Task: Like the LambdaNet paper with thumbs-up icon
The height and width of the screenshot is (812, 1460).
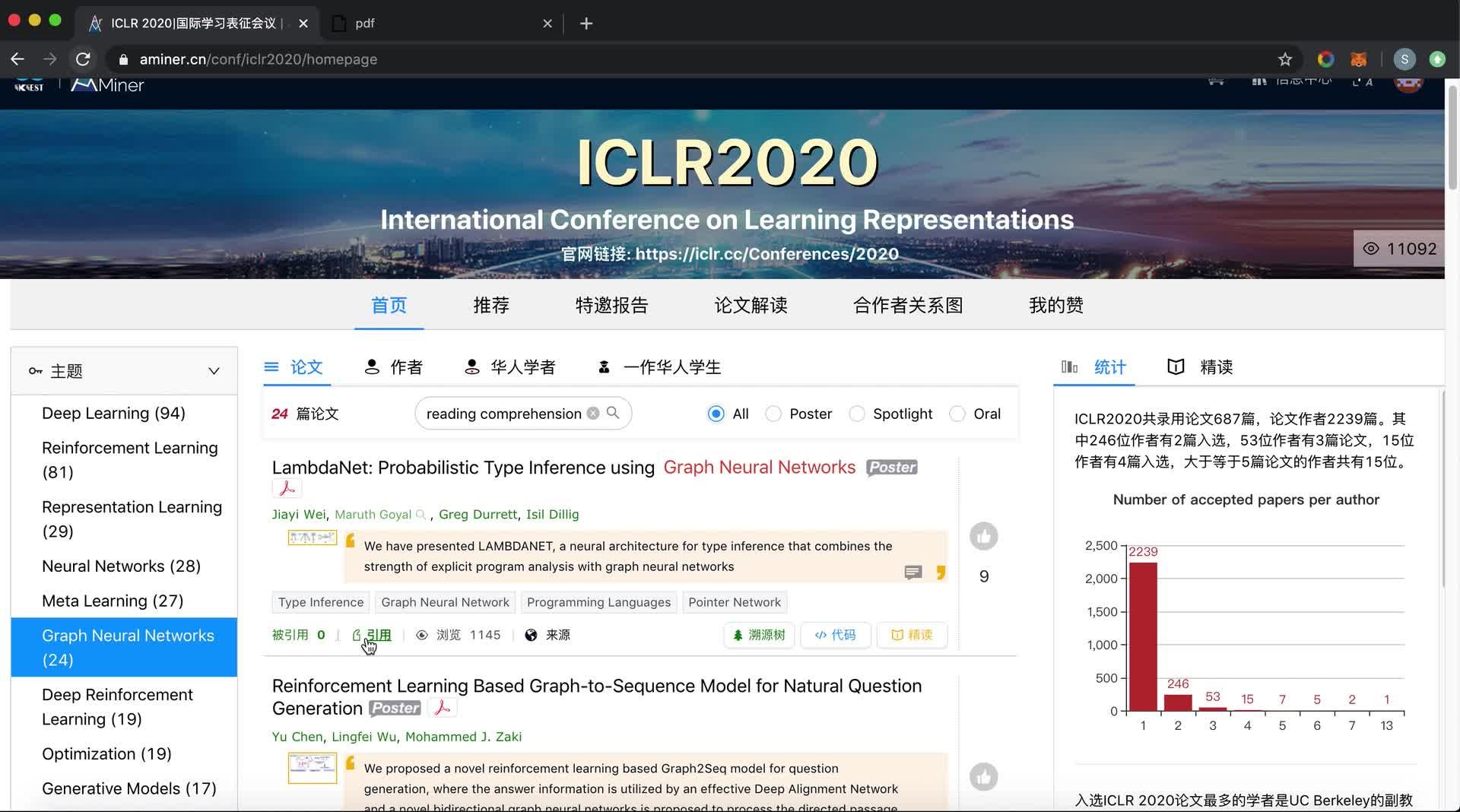Action: (x=983, y=536)
